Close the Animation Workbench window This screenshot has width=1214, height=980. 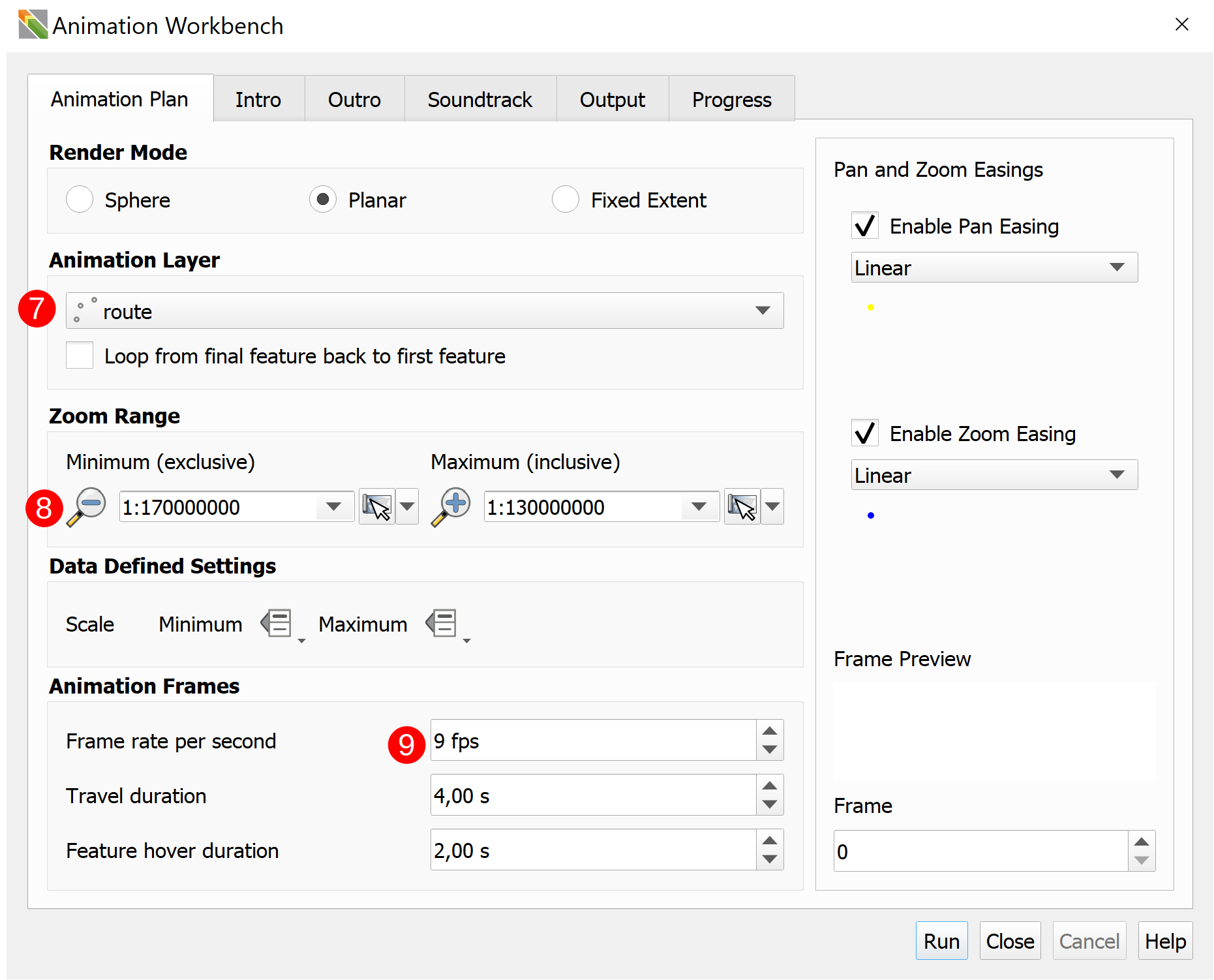tap(1181, 25)
